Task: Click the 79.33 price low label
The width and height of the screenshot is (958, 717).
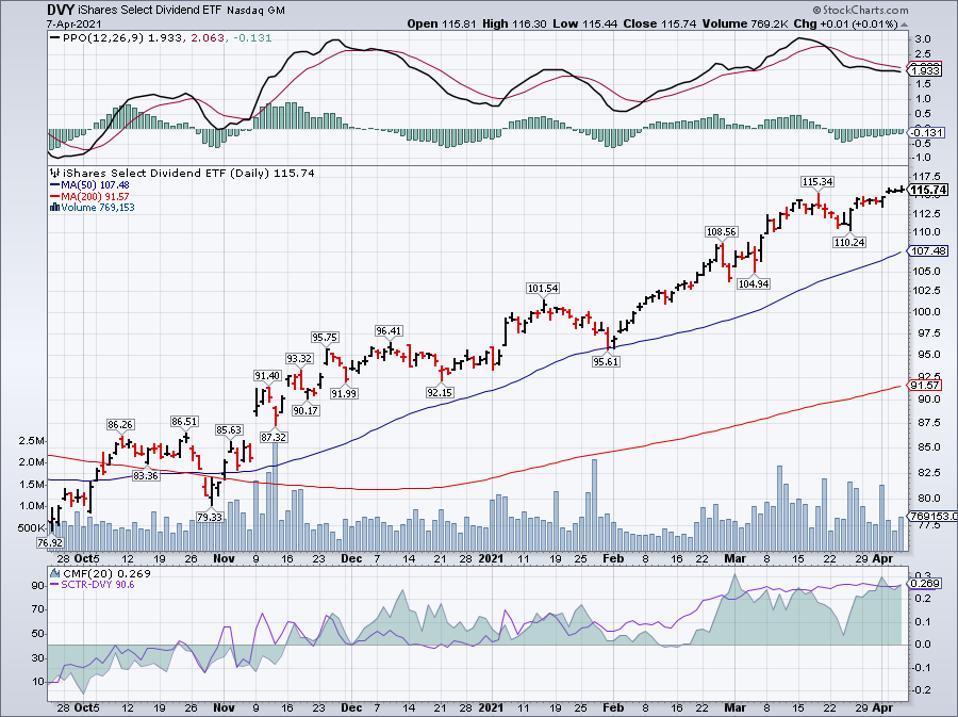Action: (210, 517)
